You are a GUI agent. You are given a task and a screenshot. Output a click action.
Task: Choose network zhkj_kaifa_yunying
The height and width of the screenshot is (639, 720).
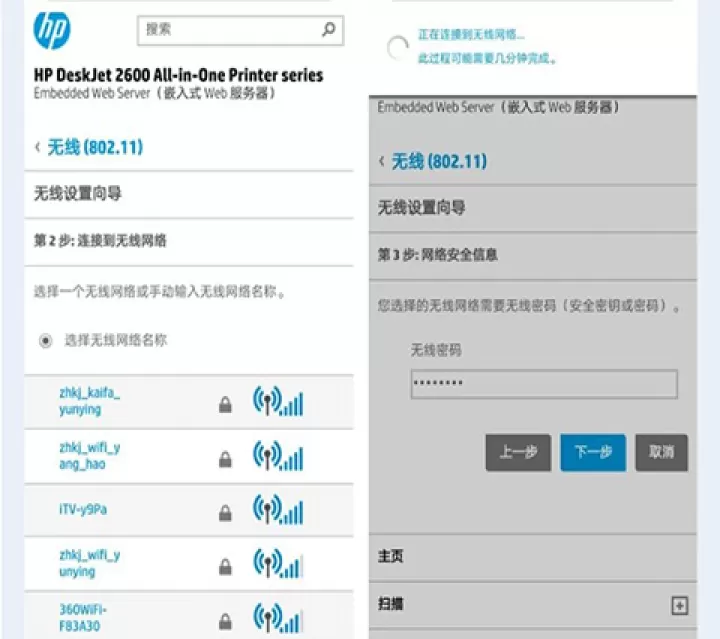[90, 401]
